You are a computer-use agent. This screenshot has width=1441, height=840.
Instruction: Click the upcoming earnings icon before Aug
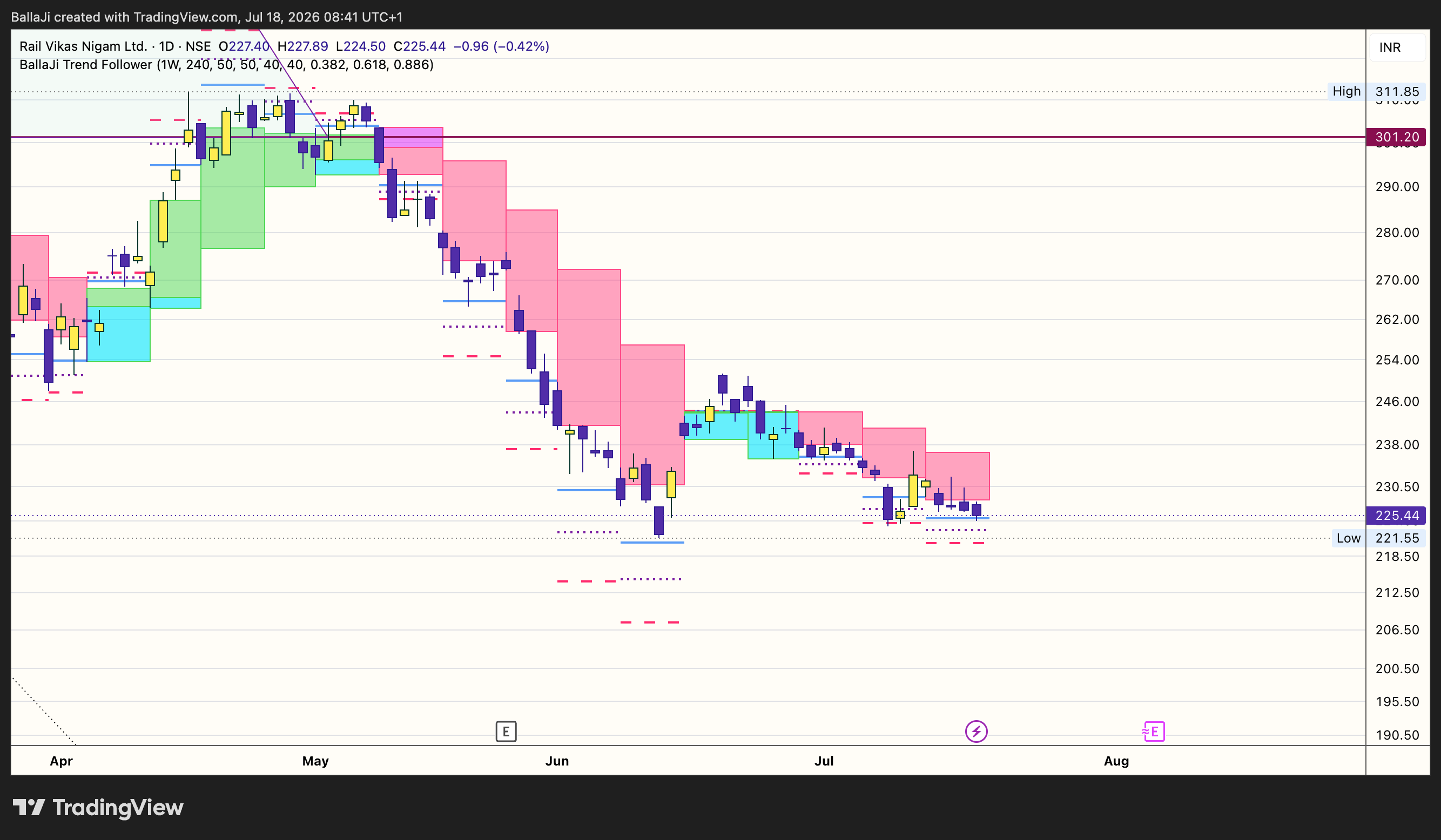(1154, 731)
